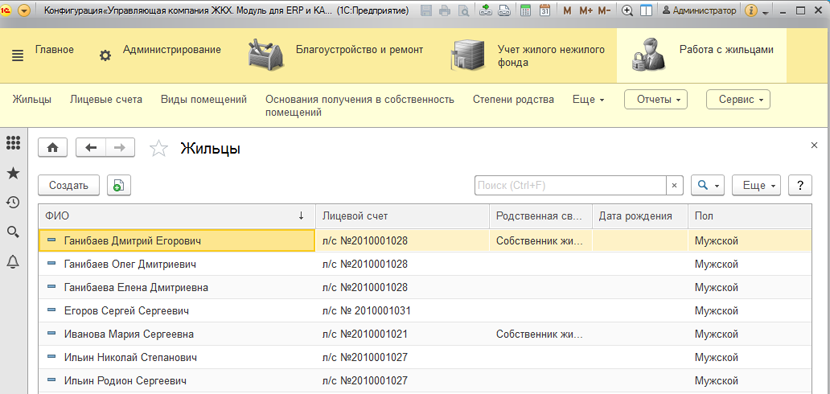Screen dimensions: 830x394
Task: Expand the Еще dropdown in navigation bar
Action: 588,100
